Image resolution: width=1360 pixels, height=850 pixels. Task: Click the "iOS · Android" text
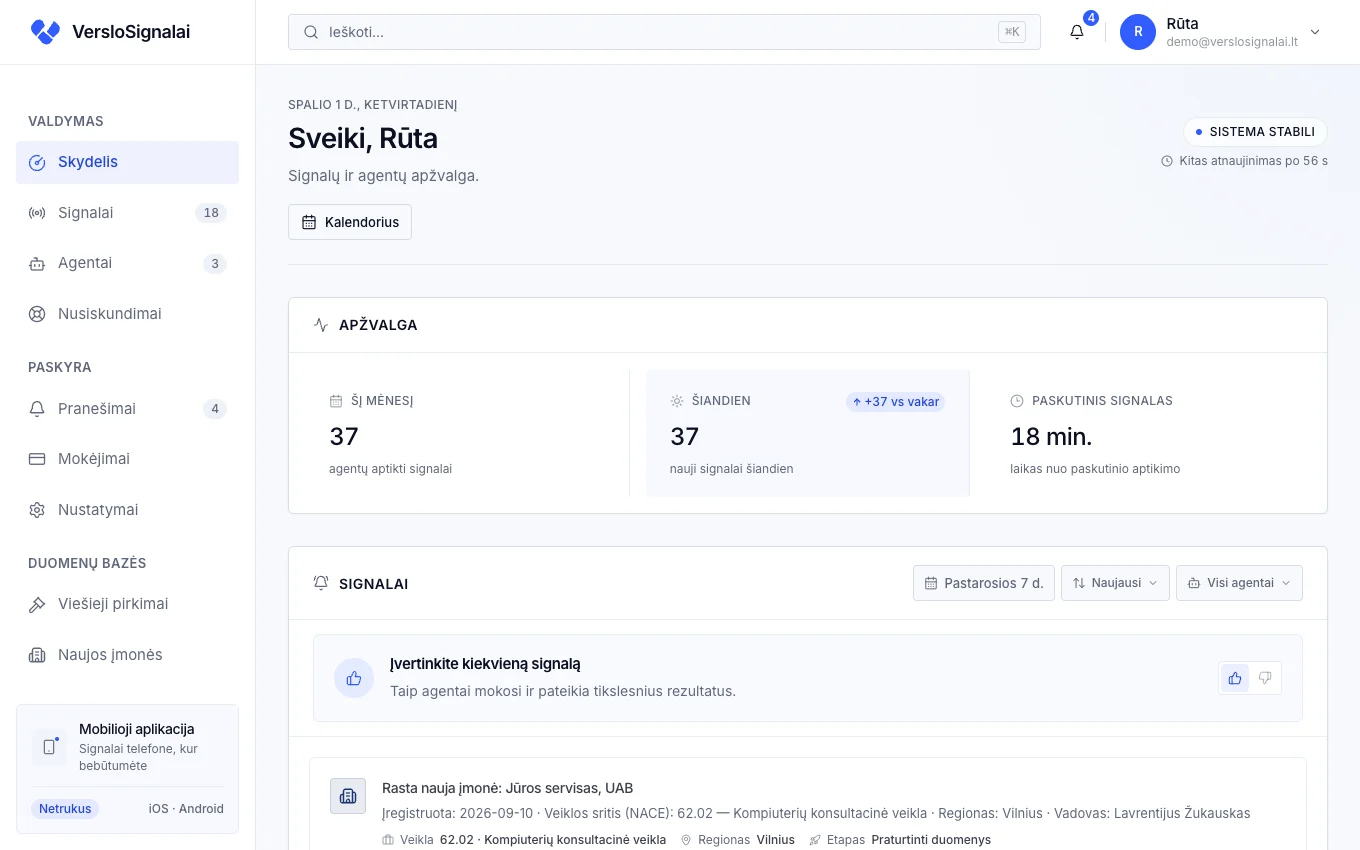coord(186,809)
